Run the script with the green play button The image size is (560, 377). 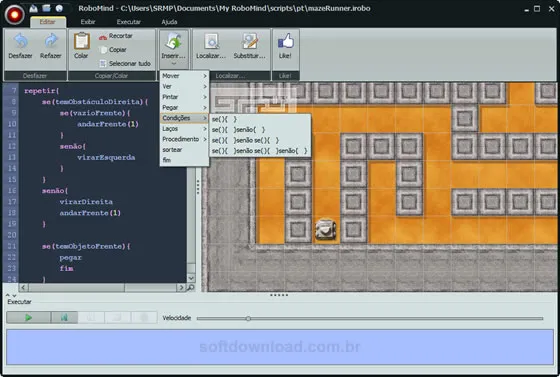pos(29,317)
